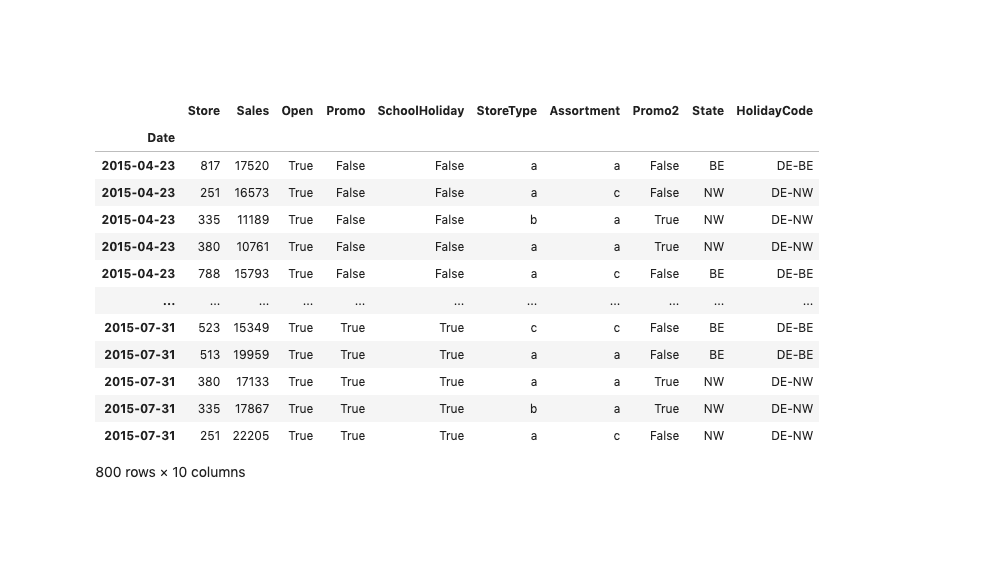Click the ellipsis in the Date index column
The height and width of the screenshot is (570, 995).
click(x=168, y=301)
